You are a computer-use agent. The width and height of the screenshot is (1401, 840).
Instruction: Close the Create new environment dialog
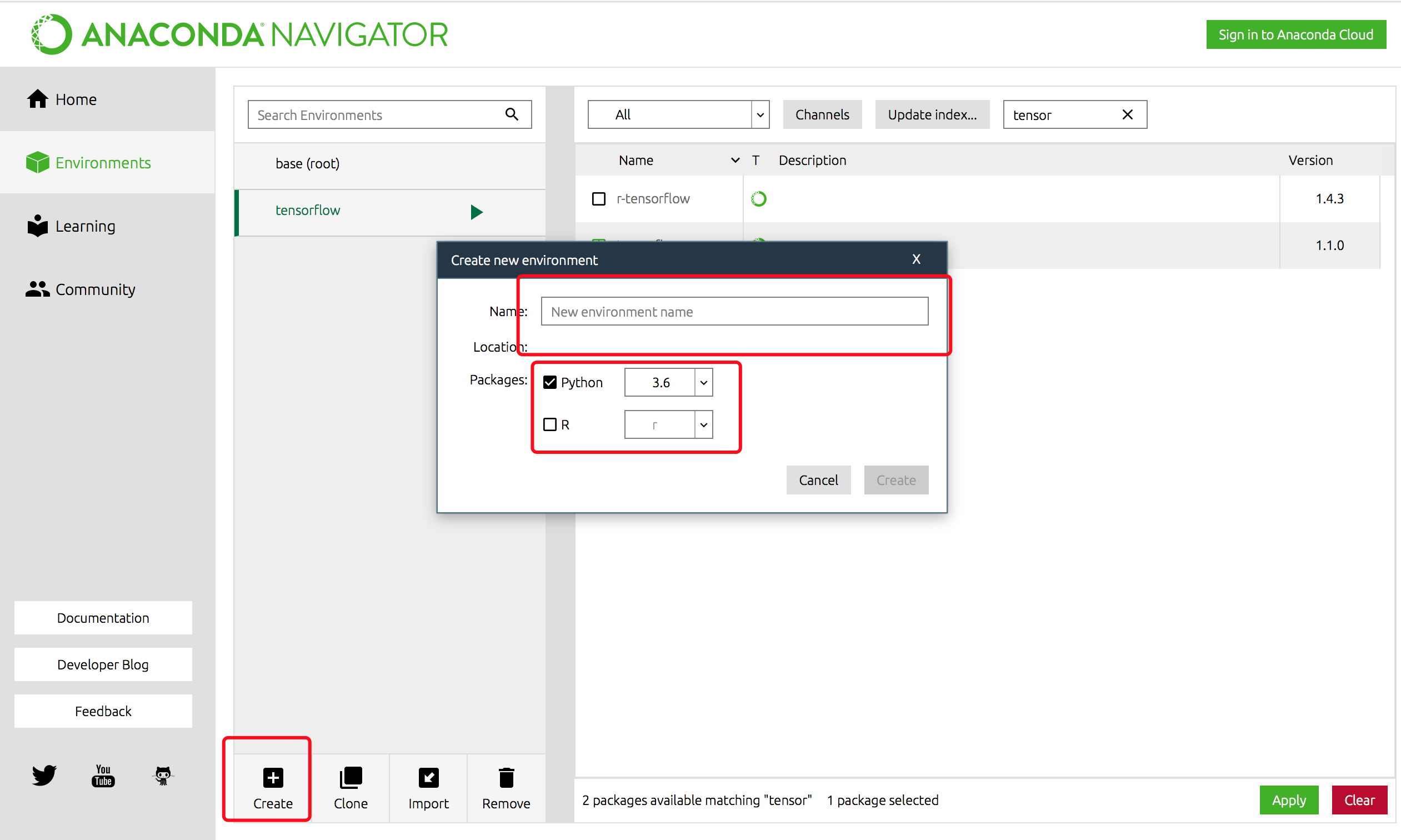pos(916,259)
